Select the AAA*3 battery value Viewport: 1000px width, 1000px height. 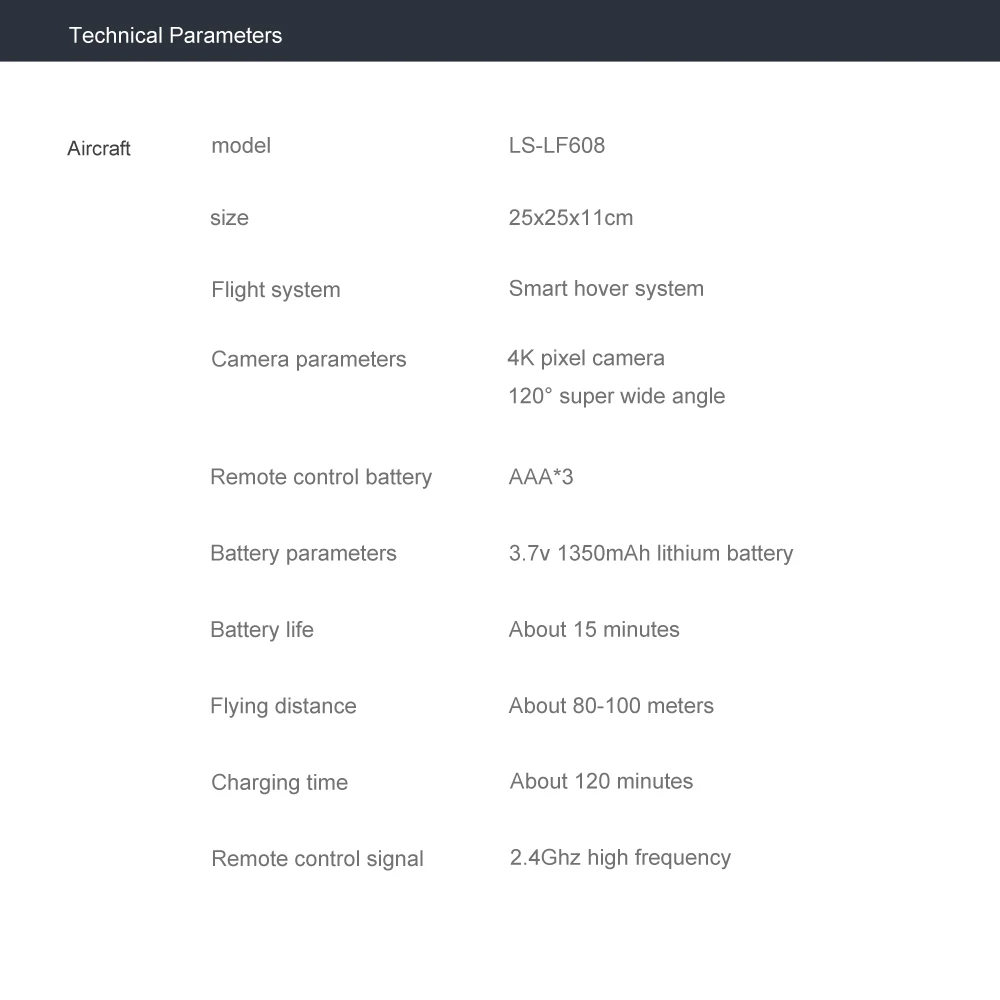click(540, 477)
